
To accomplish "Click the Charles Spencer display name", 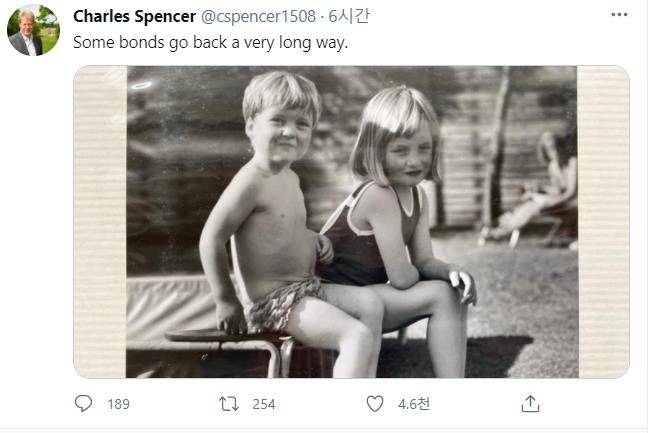I will click(x=134, y=17).
